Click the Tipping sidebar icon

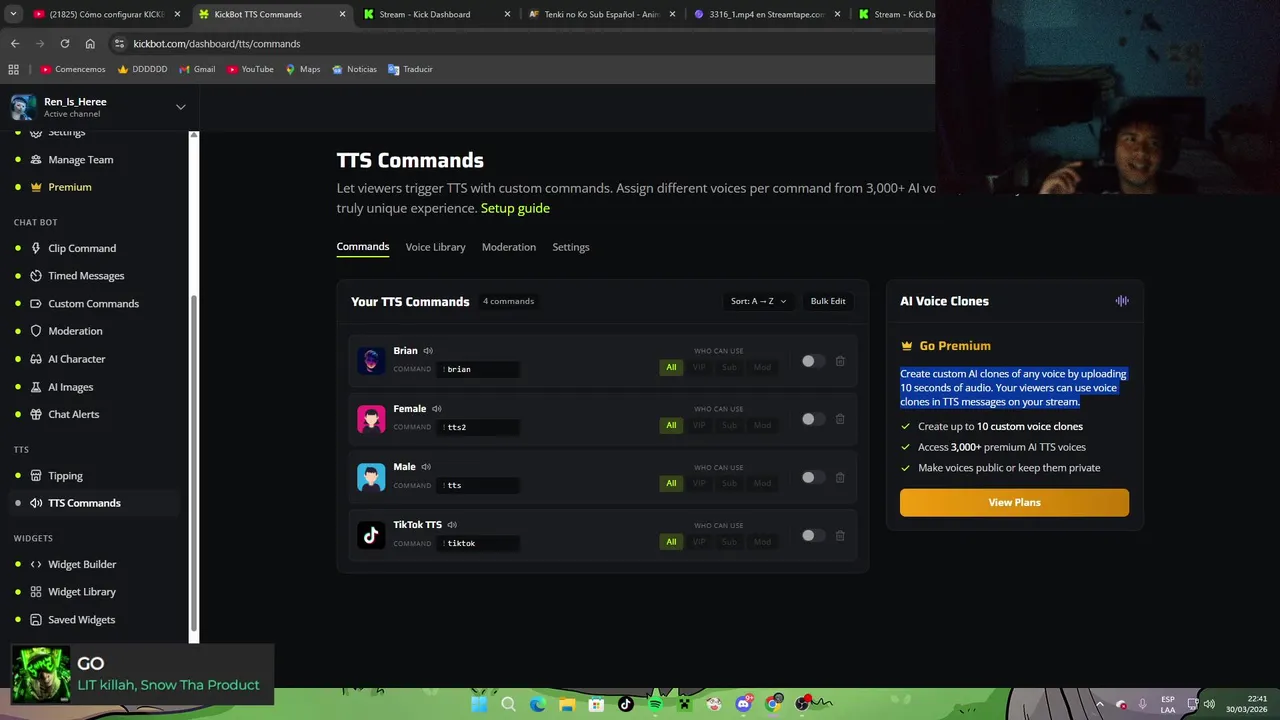point(36,476)
